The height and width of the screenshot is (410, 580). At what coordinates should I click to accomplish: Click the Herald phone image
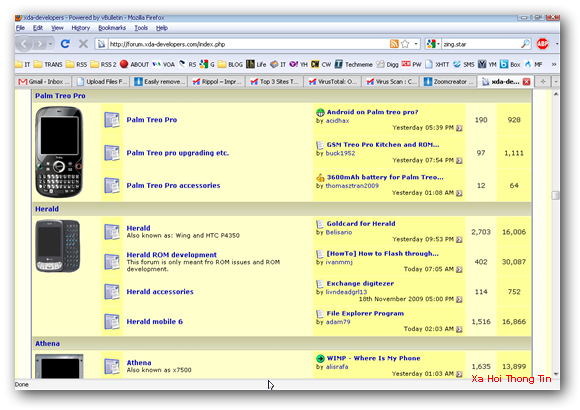58,246
